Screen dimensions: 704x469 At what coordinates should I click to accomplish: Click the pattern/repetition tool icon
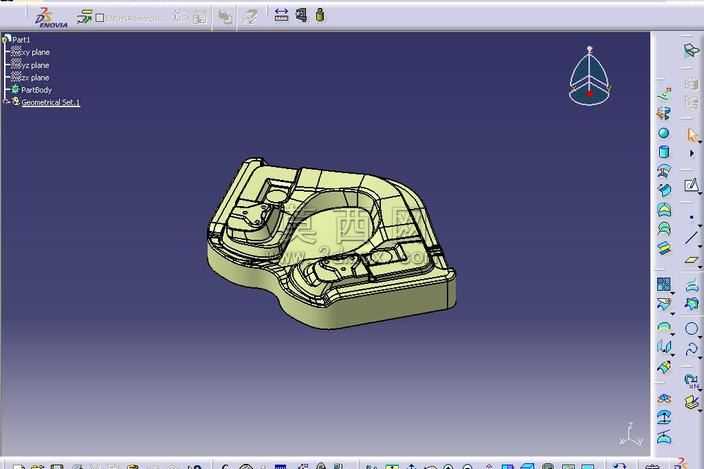692,381
